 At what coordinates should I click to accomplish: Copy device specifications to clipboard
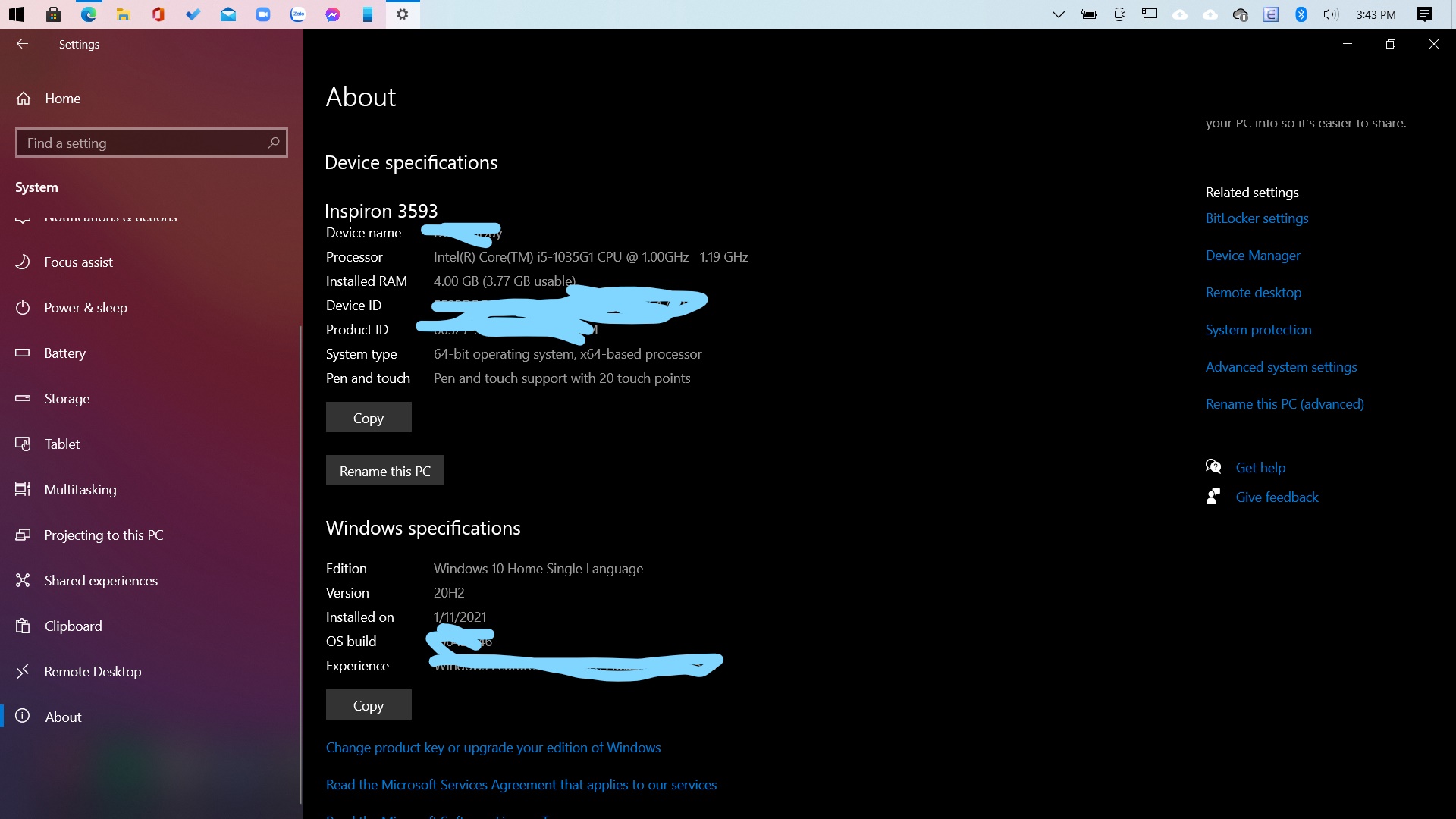click(368, 417)
